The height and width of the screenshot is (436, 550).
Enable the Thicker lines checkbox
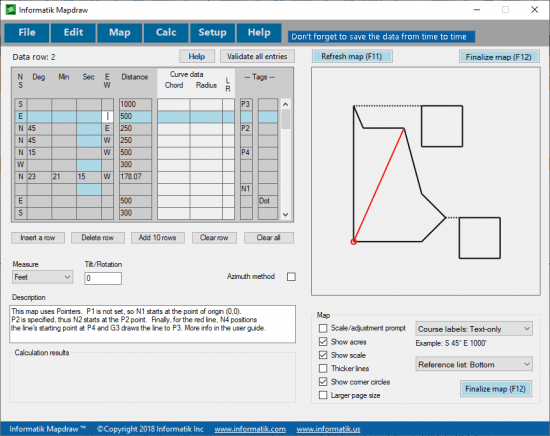(323, 368)
